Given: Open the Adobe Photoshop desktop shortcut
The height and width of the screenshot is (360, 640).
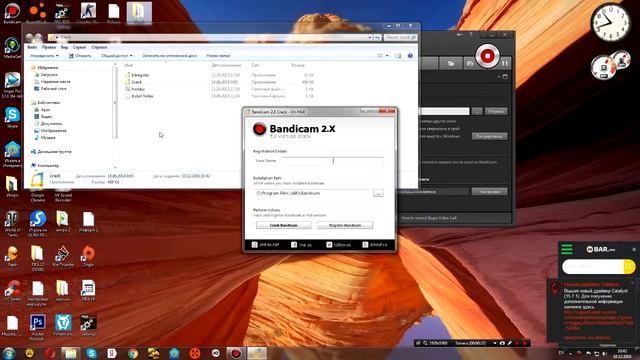Looking at the screenshot, I should point(38,327).
